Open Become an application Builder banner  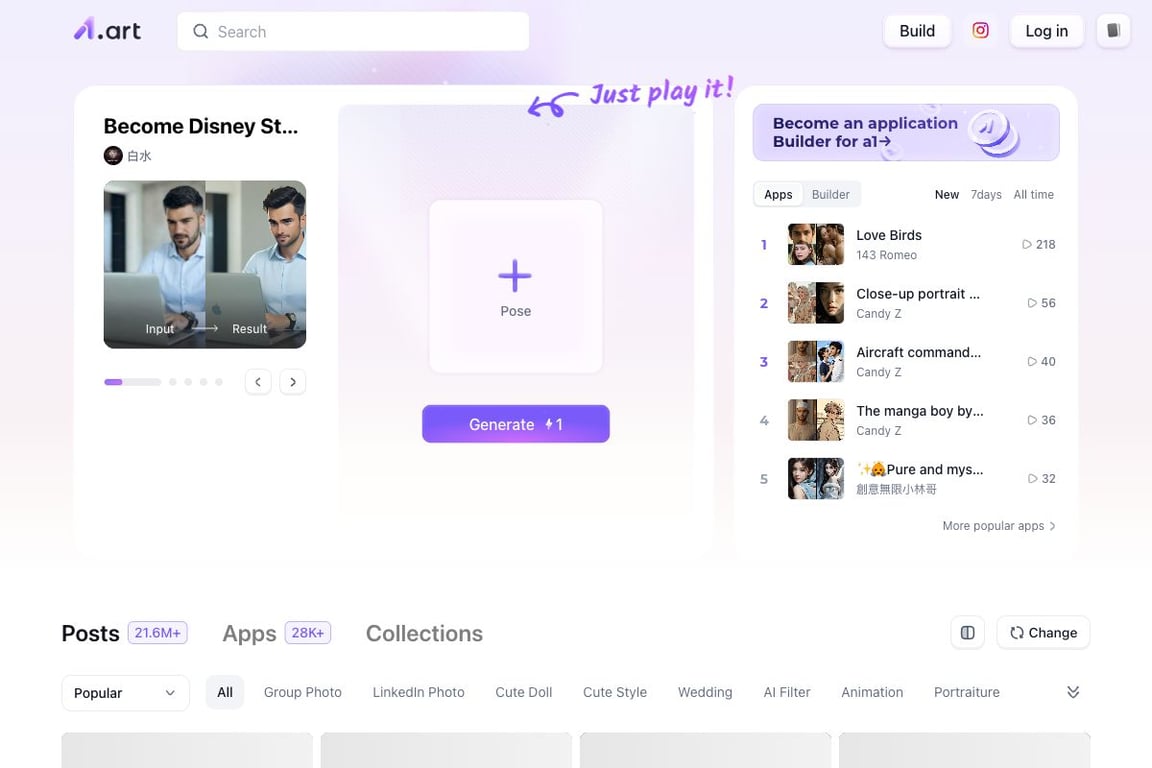tap(906, 132)
